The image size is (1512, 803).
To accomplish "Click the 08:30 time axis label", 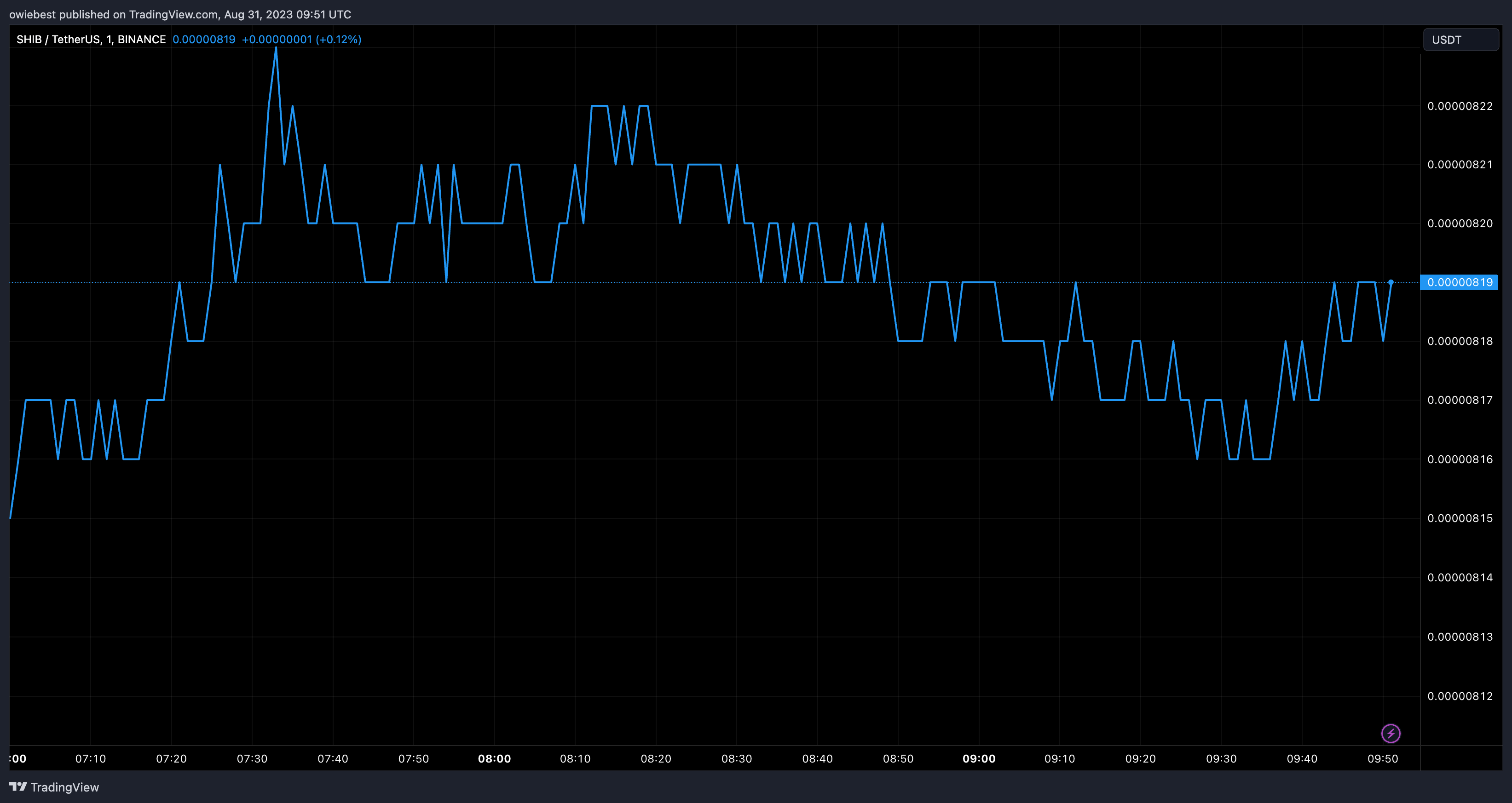I will [x=737, y=758].
